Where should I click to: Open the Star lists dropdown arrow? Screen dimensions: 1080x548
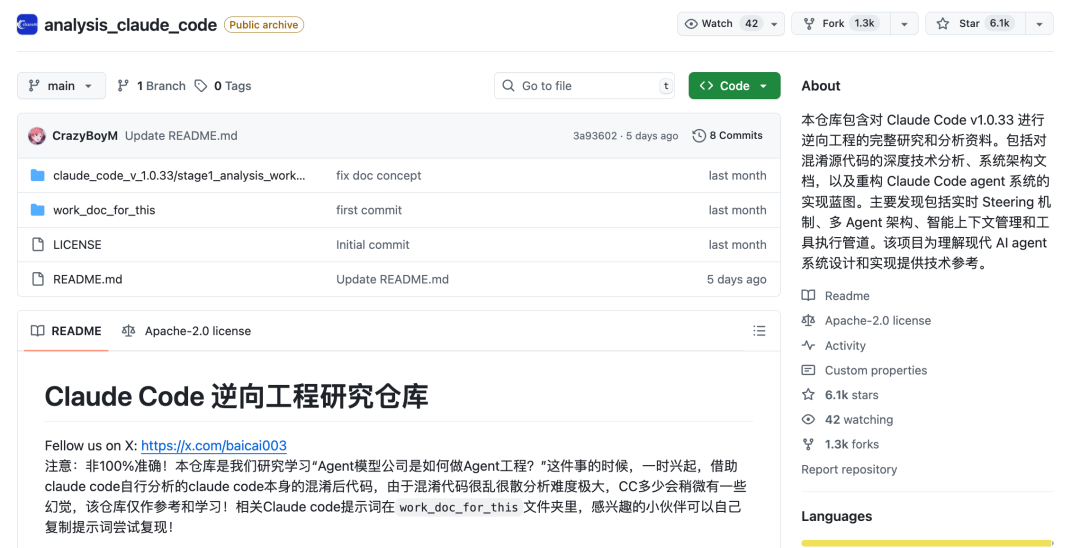[x=1039, y=24]
